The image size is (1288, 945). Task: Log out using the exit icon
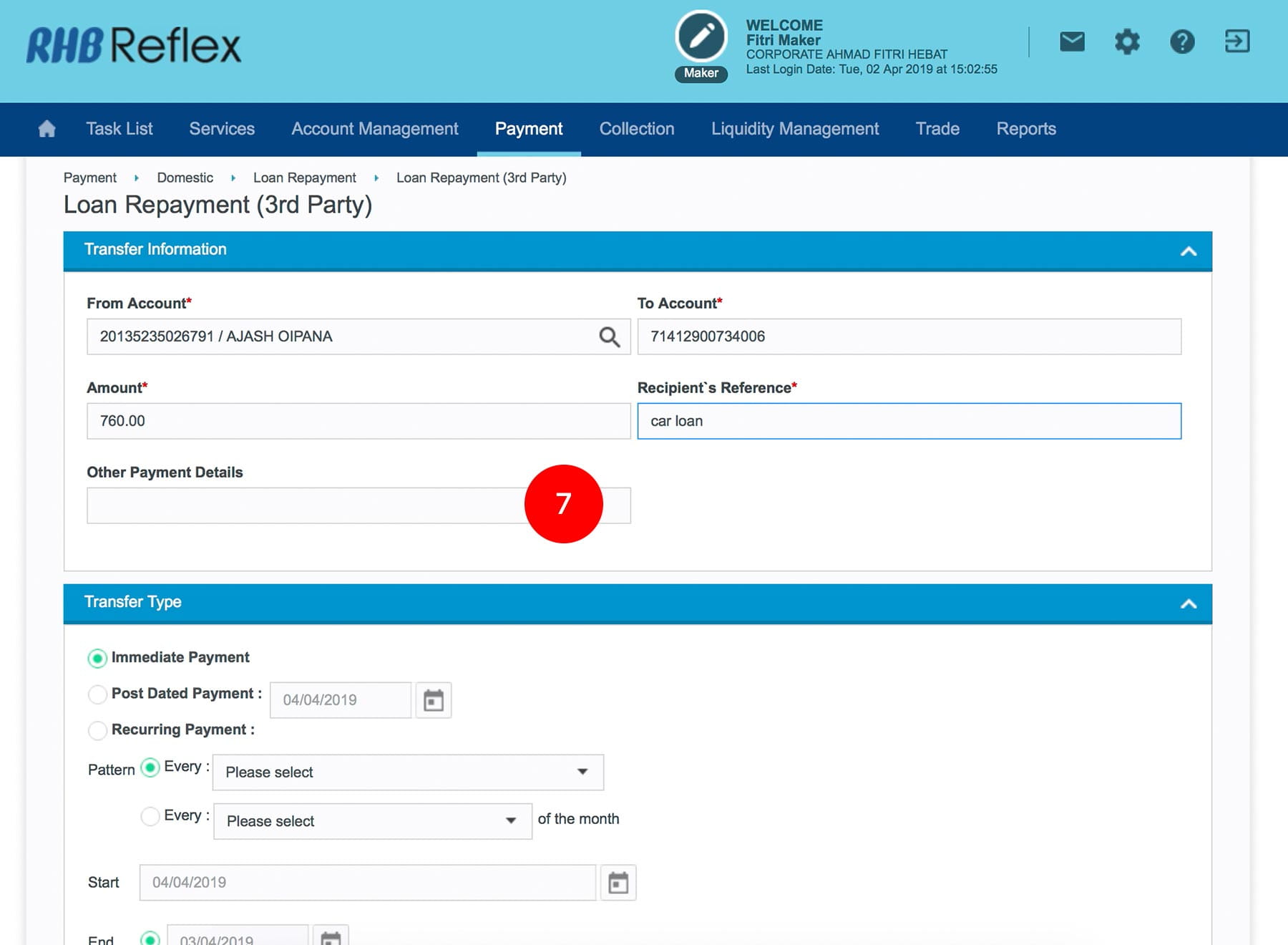[1236, 42]
